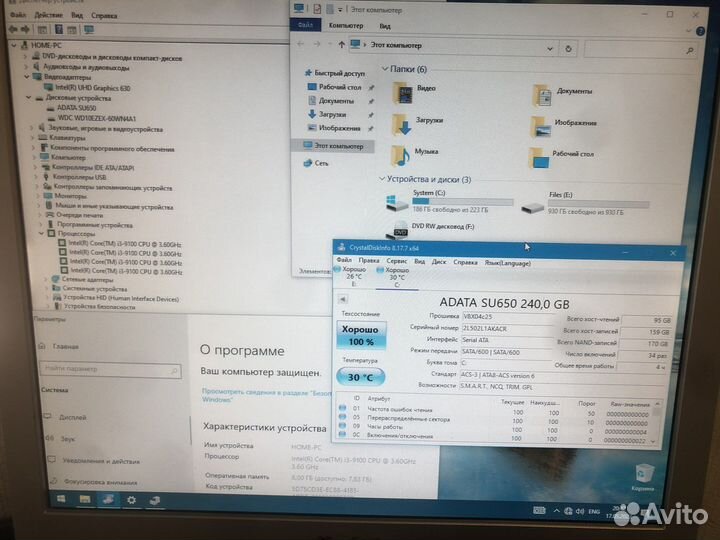Click the Найти параметр search field

[x=110, y=370]
